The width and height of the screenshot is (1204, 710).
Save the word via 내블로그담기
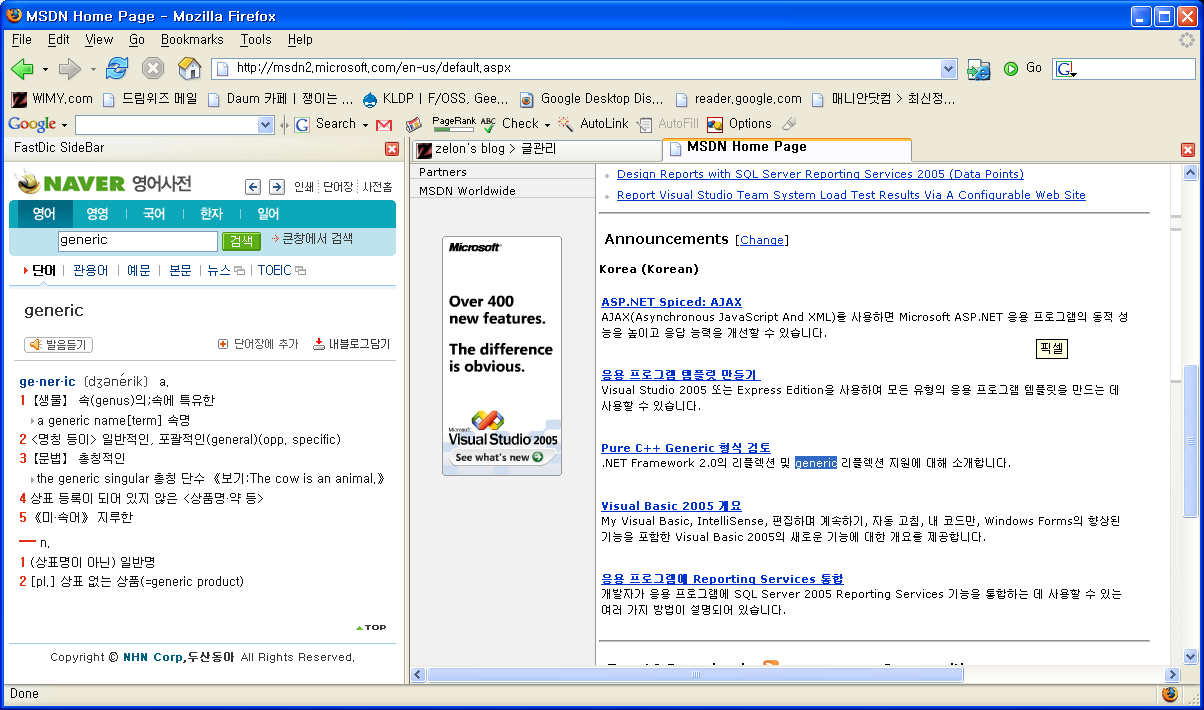tap(352, 344)
